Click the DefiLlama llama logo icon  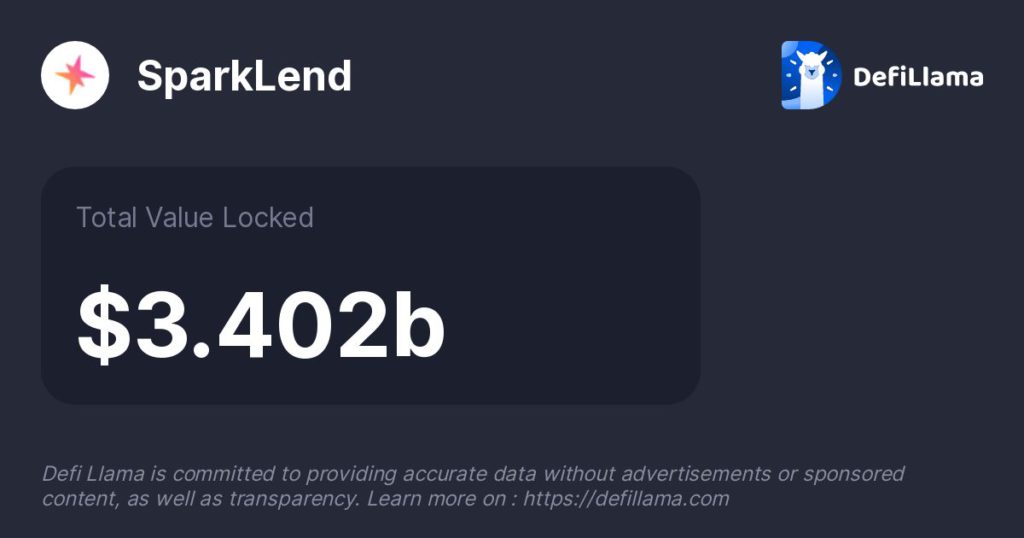811,75
